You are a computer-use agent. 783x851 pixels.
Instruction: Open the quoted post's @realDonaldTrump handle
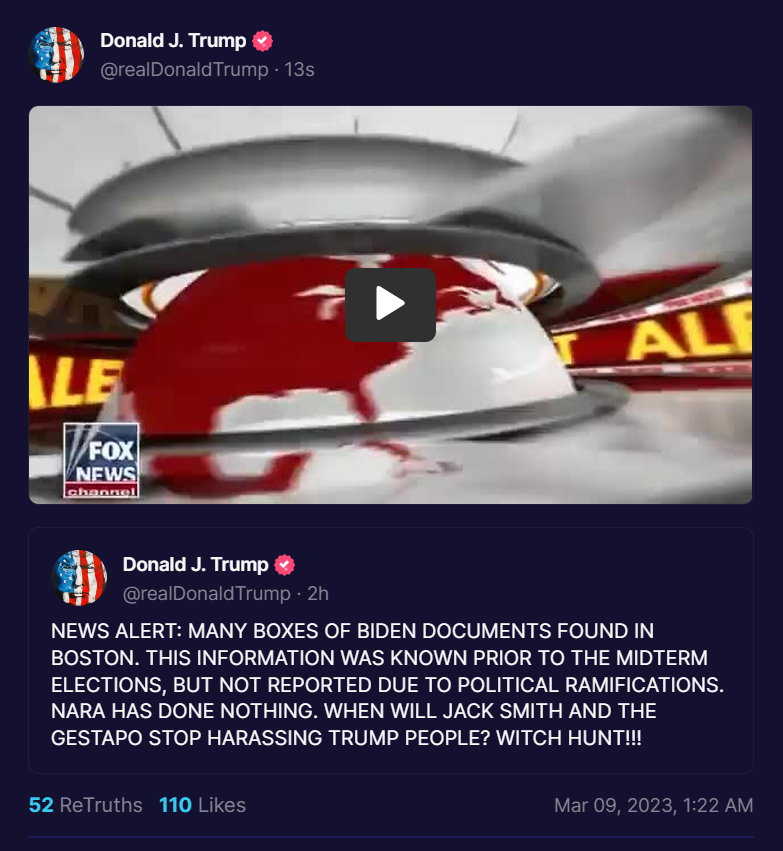click(207, 594)
